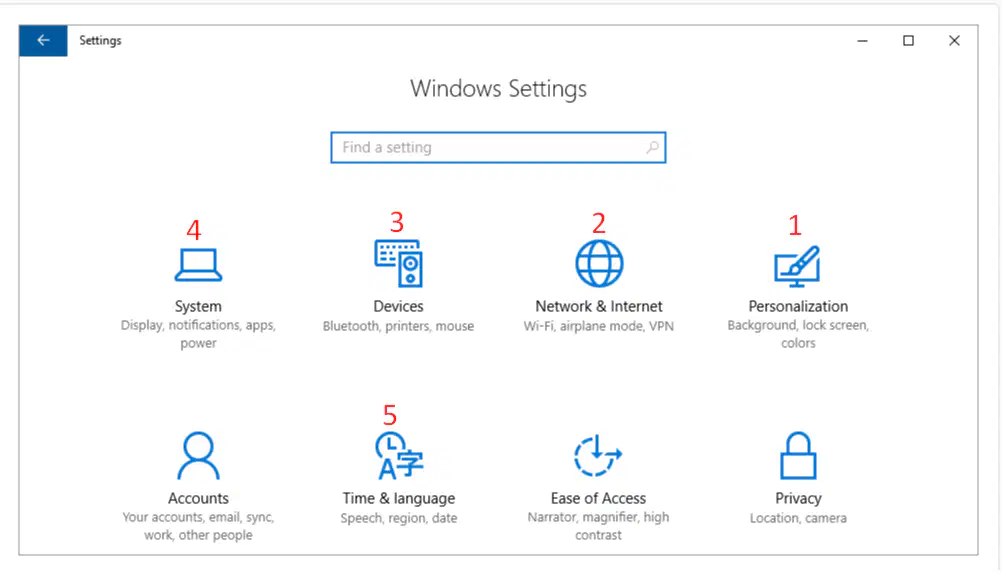Open the Ease of Access icon

[598, 455]
